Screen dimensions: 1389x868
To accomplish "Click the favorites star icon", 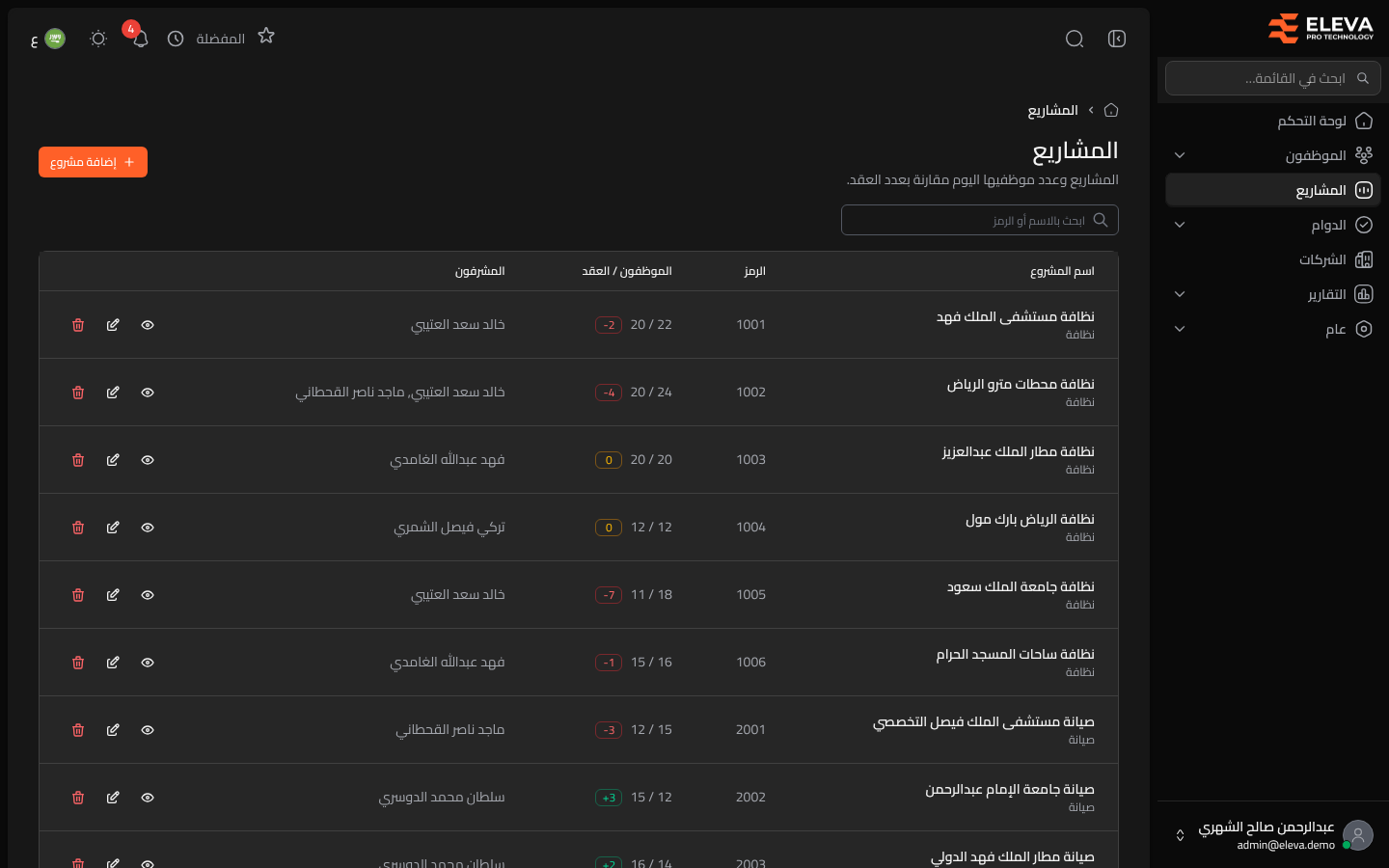I will 266,36.
